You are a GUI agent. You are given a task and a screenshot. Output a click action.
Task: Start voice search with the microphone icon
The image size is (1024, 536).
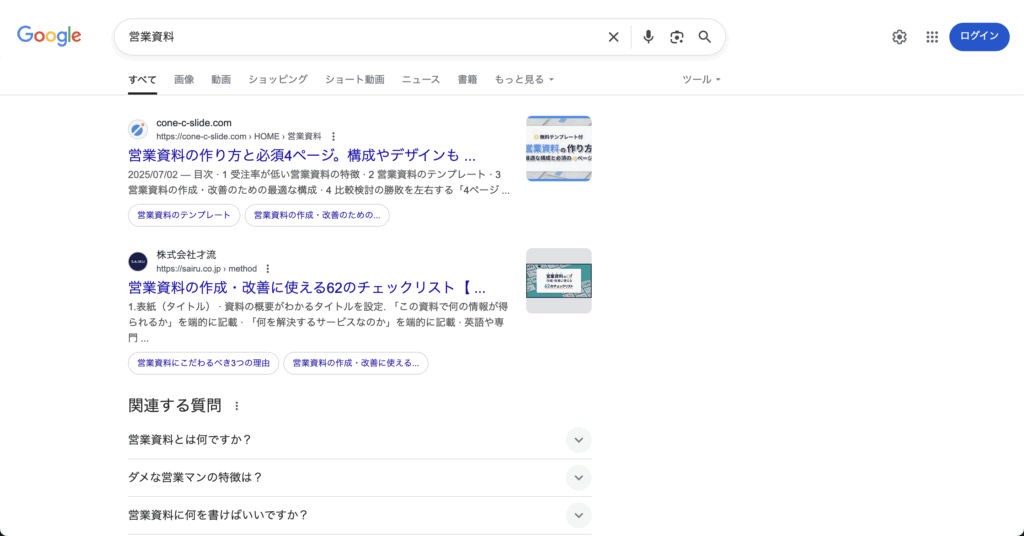[x=648, y=37]
